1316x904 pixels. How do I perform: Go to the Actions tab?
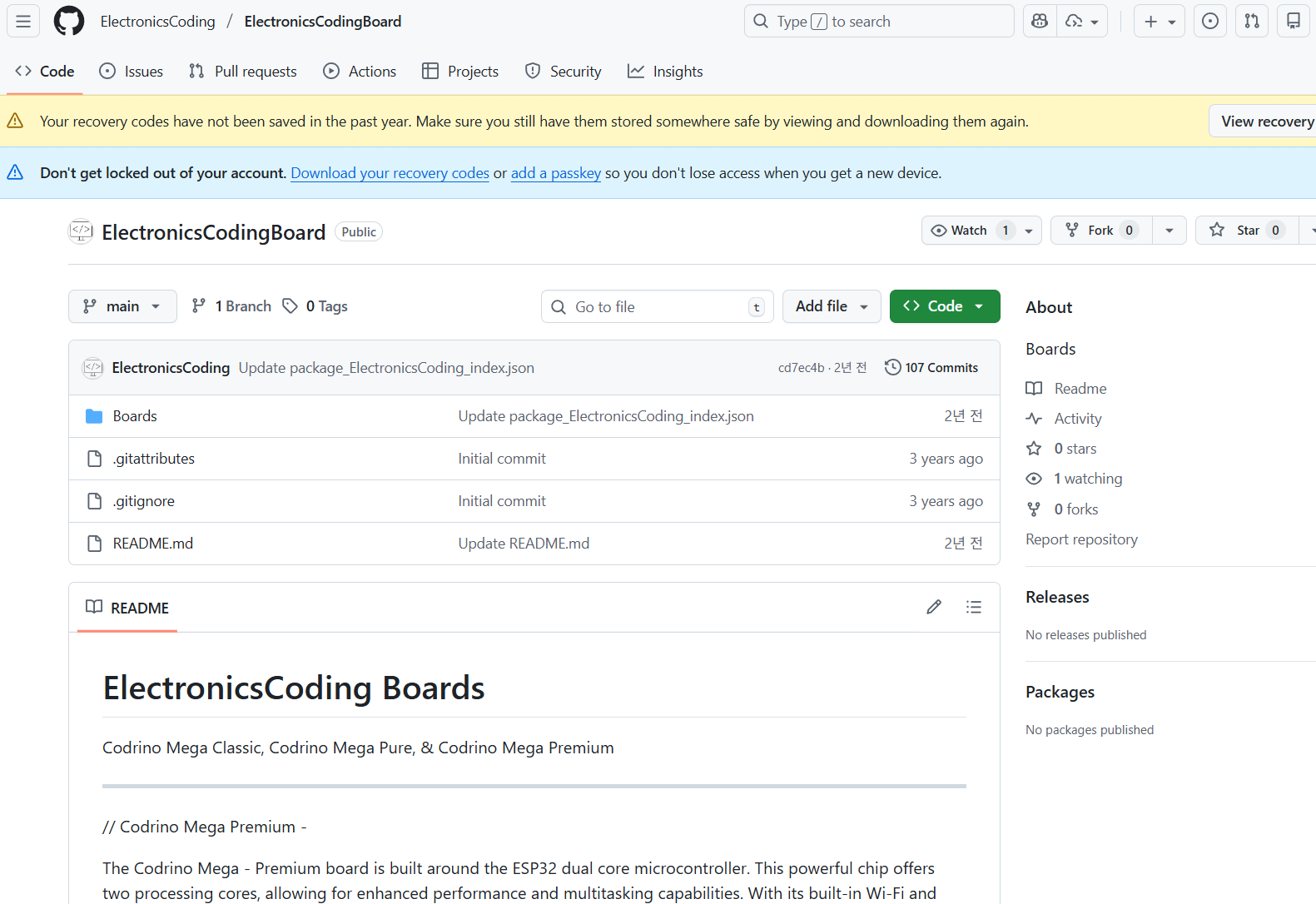point(360,72)
